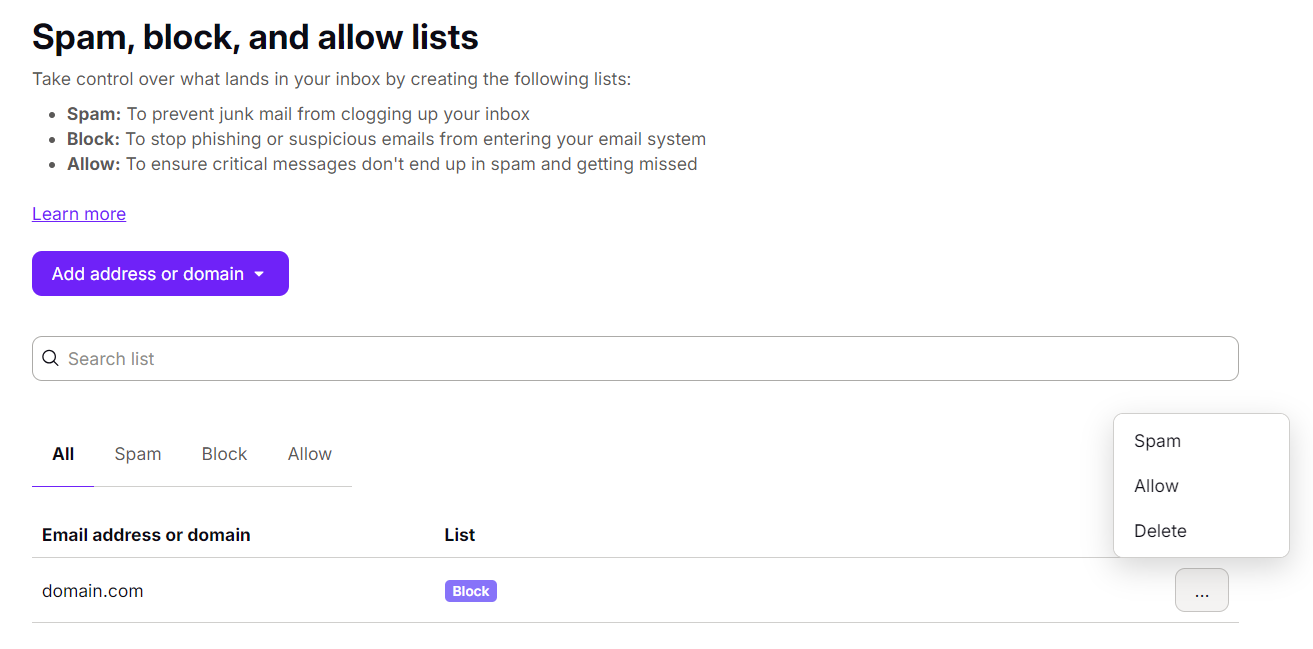The height and width of the screenshot is (649, 1313).
Task: Select the domain.com entry
Action: pyautogui.click(x=92, y=591)
